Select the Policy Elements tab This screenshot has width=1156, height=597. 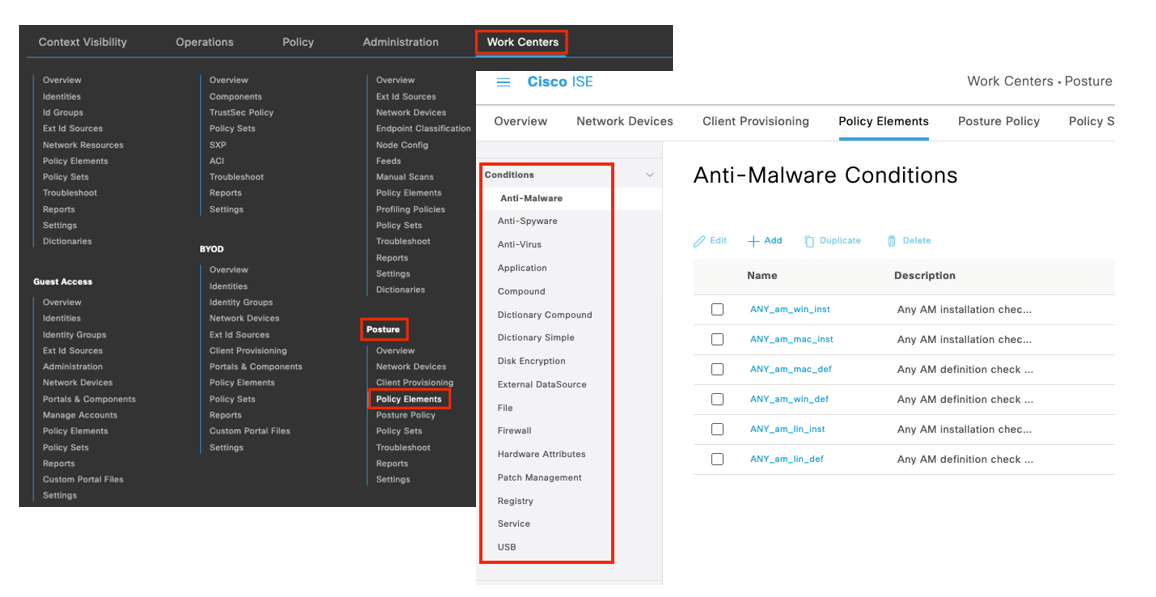[883, 122]
